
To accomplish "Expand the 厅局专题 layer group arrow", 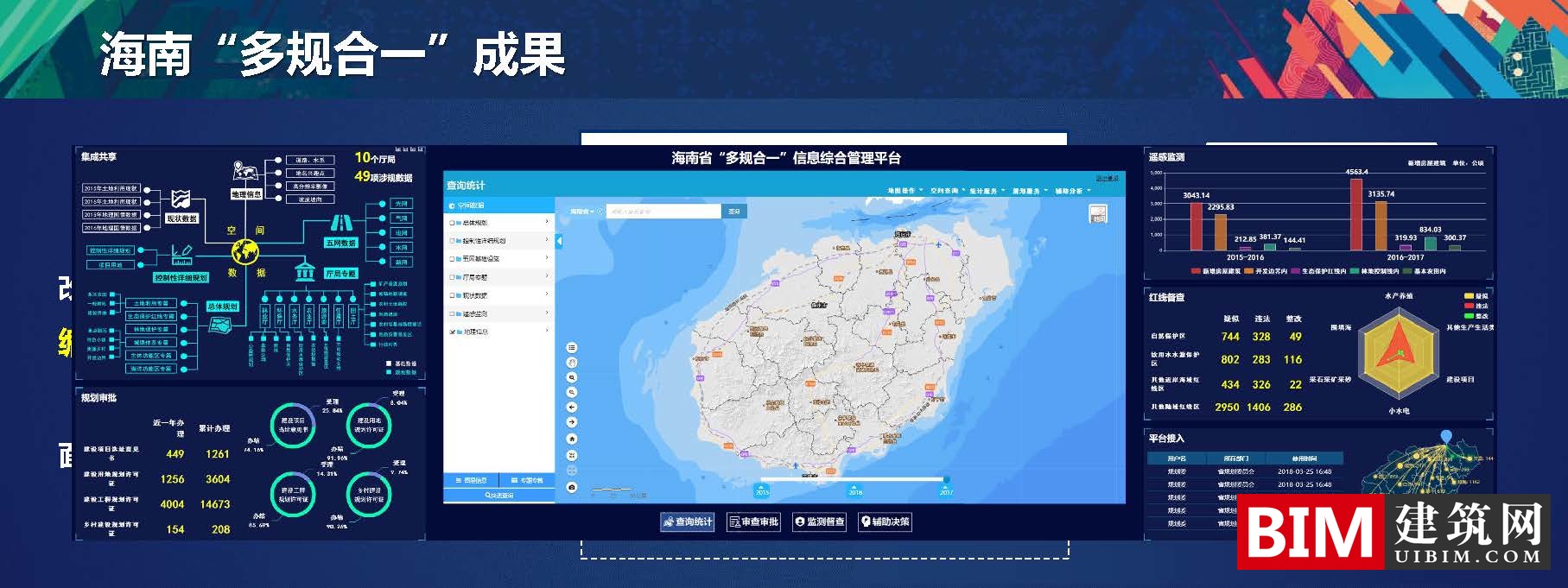I will [547, 277].
